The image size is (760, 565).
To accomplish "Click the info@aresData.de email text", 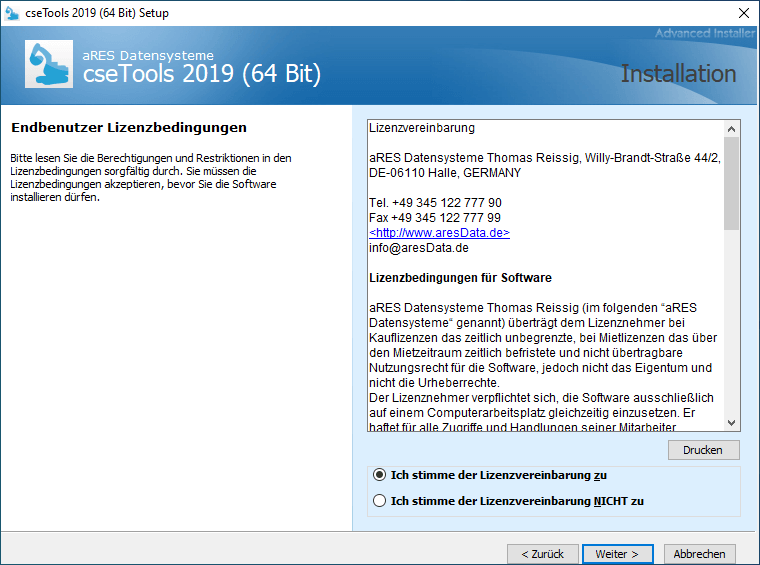I will pos(418,248).
